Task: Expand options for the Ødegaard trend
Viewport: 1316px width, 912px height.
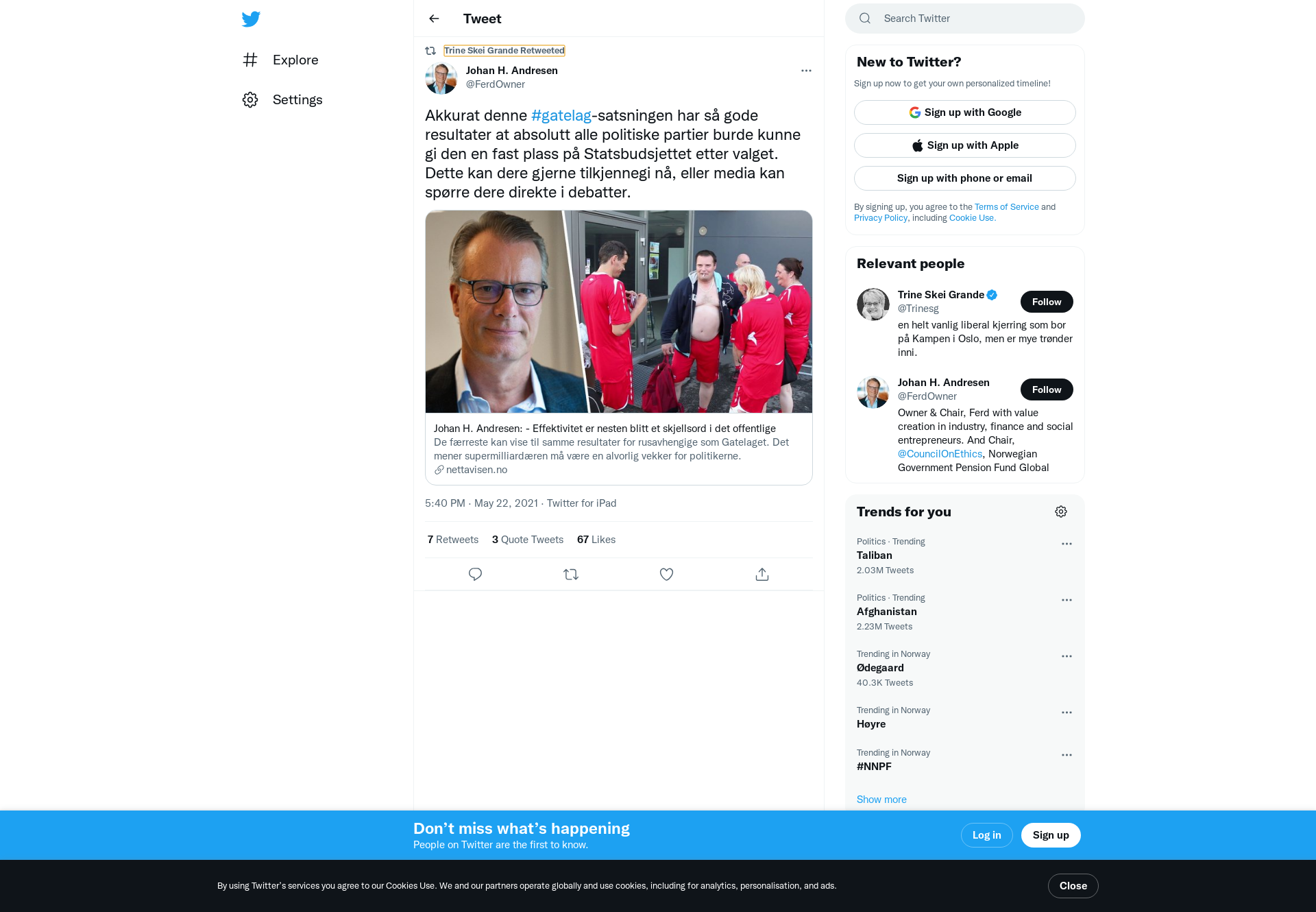Action: 1067,656
